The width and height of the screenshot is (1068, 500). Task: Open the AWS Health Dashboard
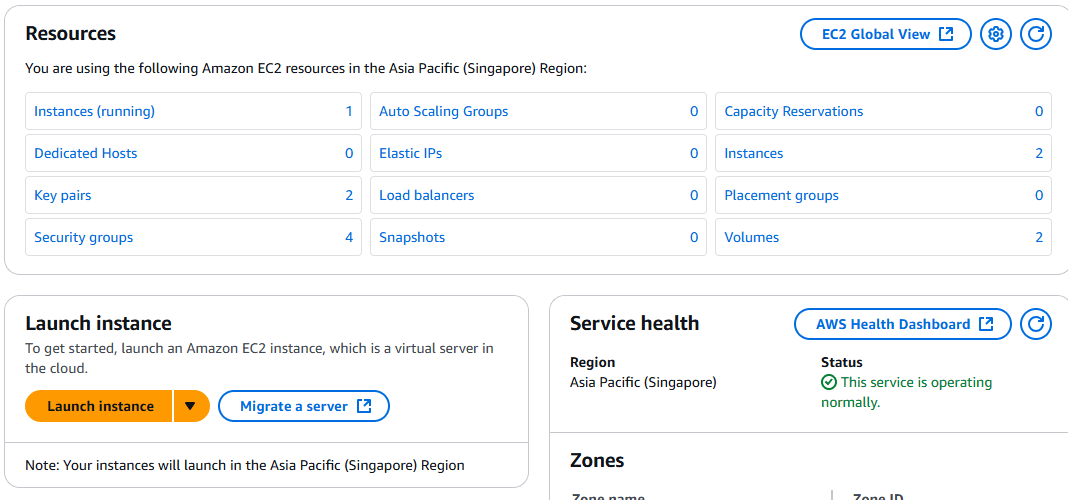902,324
